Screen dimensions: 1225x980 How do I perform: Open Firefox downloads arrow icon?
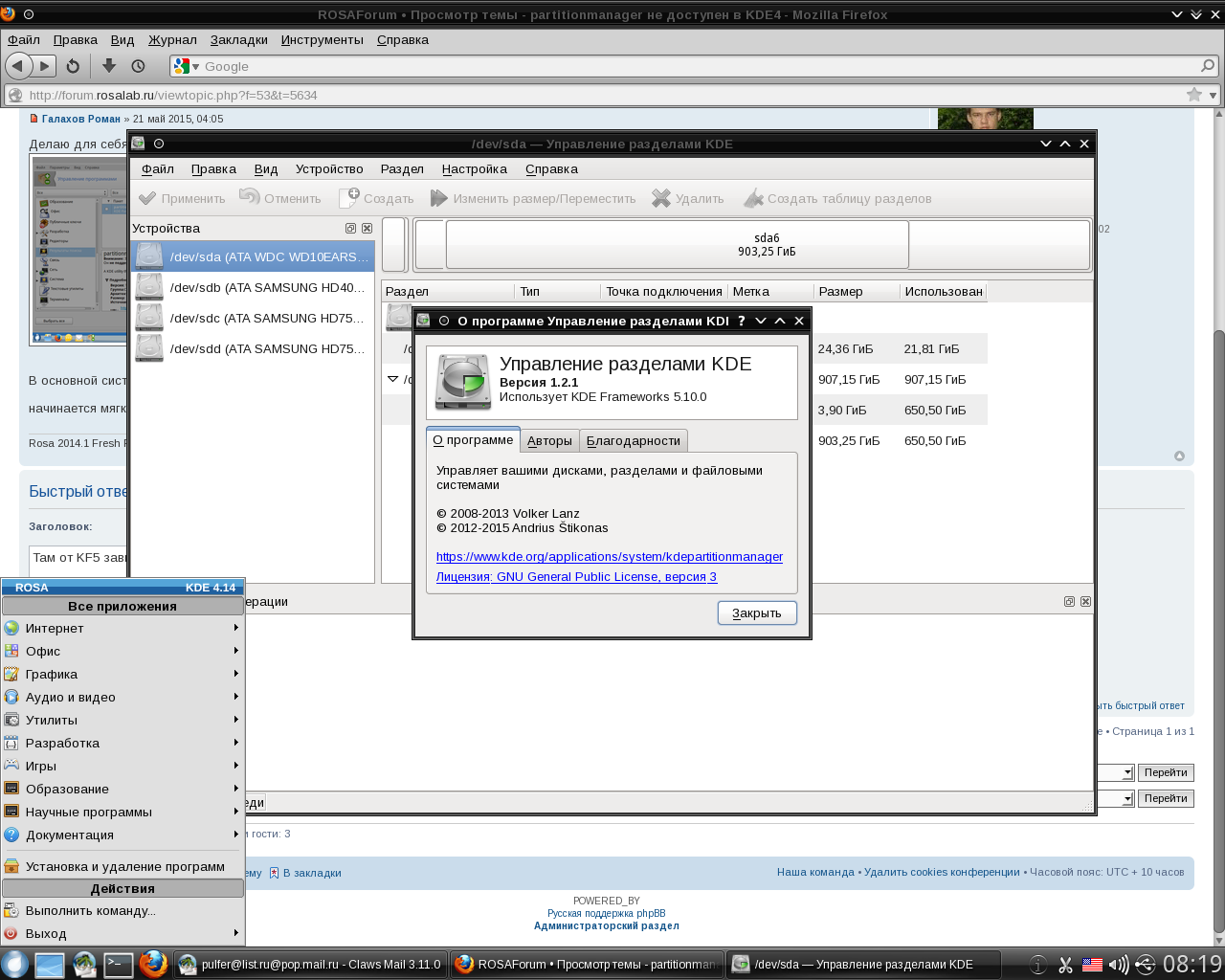pyautogui.click(x=109, y=66)
